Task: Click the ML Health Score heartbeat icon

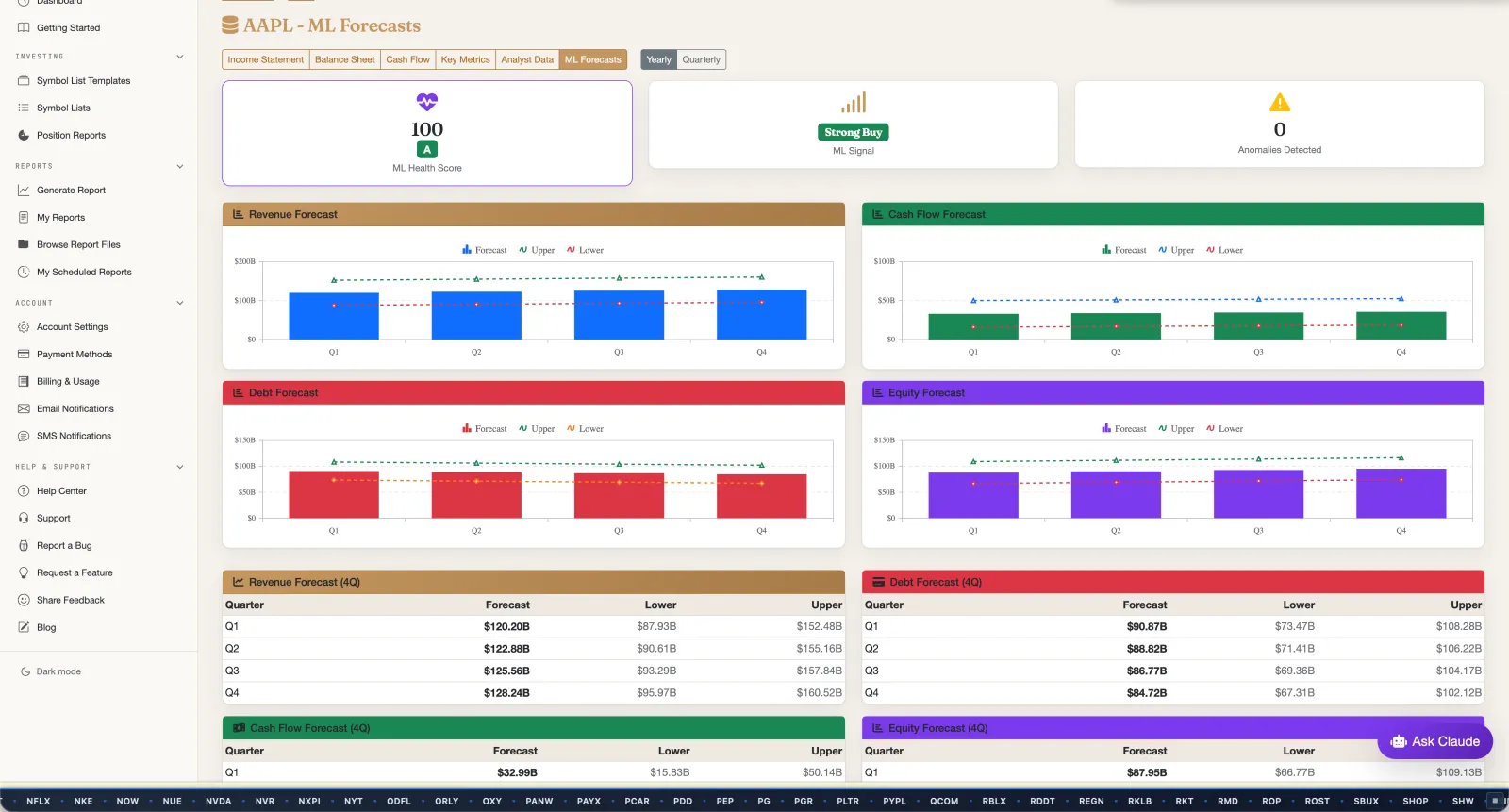Action: pyautogui.click(x=427, y=101)
